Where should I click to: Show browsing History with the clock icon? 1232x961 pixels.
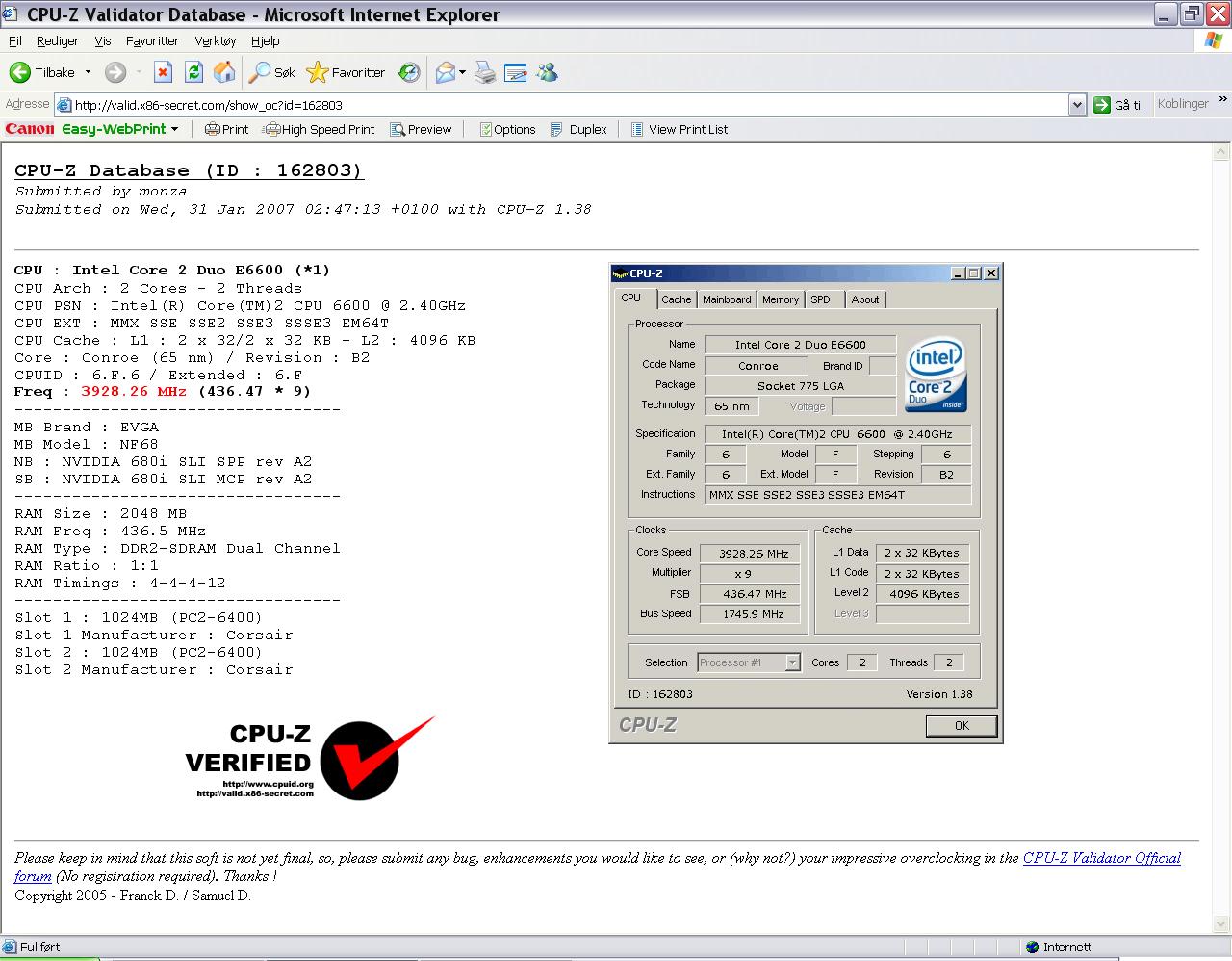click(409, 72)
